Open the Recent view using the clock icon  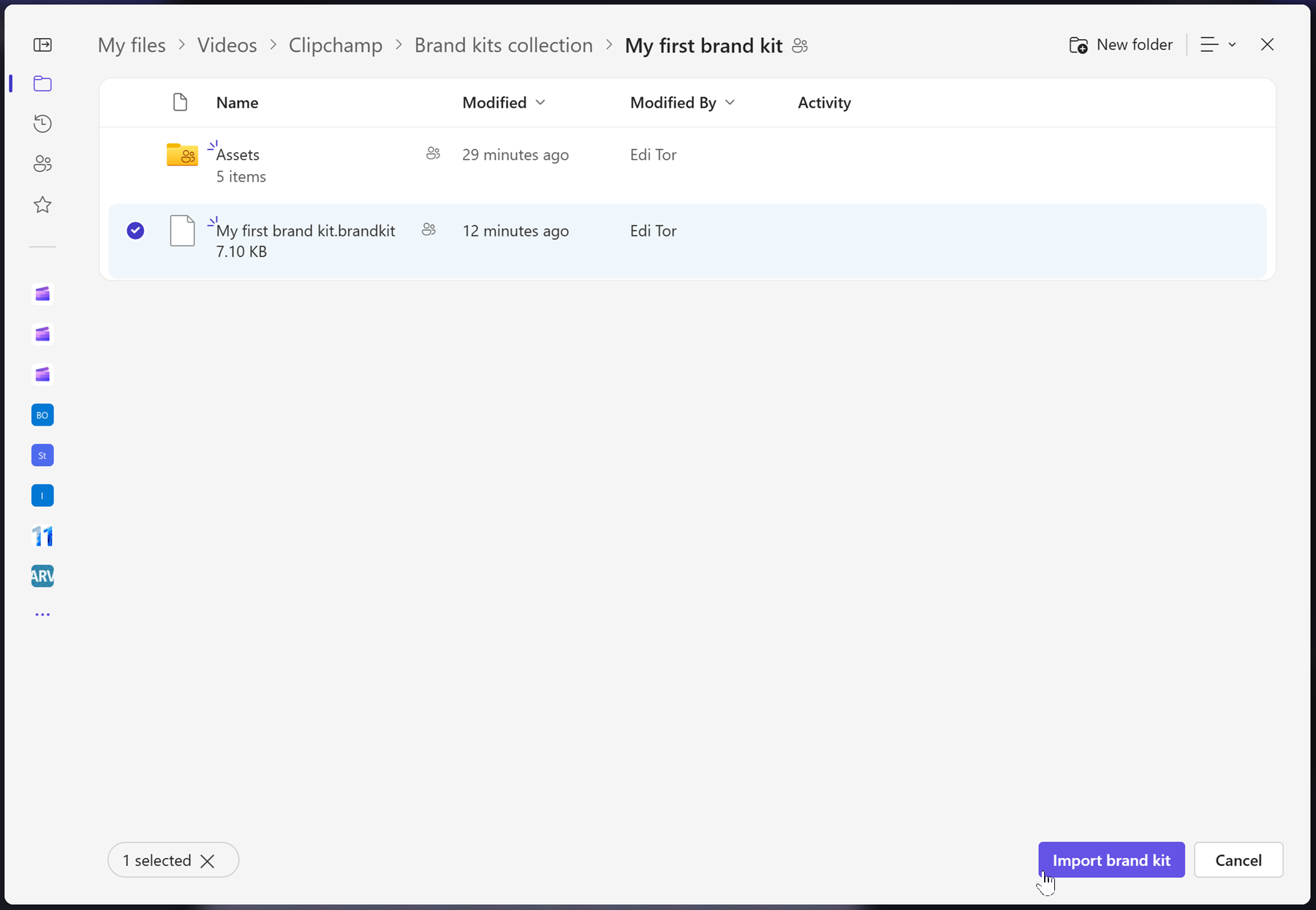[x=42, y=123]
